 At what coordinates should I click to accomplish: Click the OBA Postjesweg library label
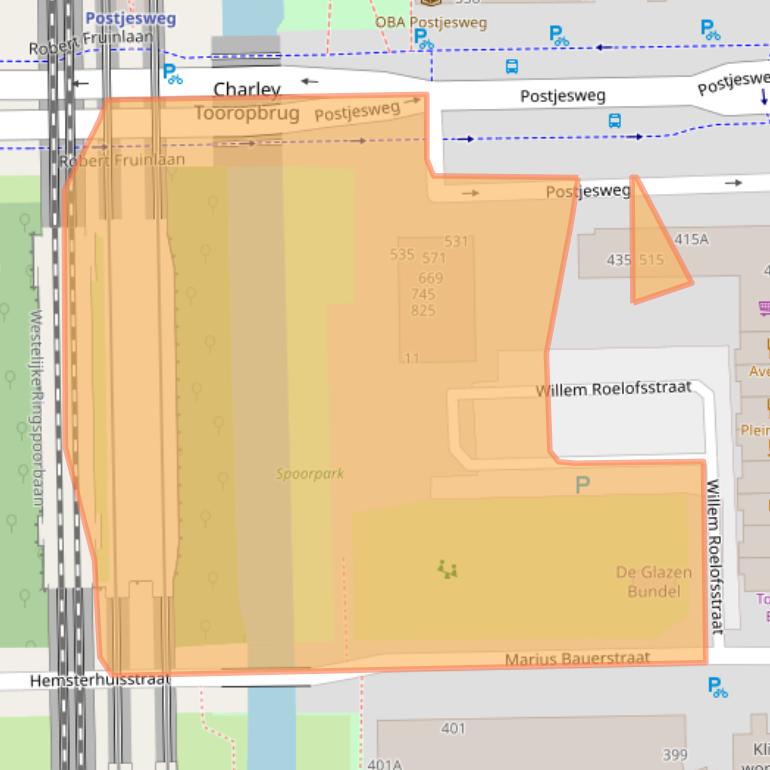(x=431, y=21)
